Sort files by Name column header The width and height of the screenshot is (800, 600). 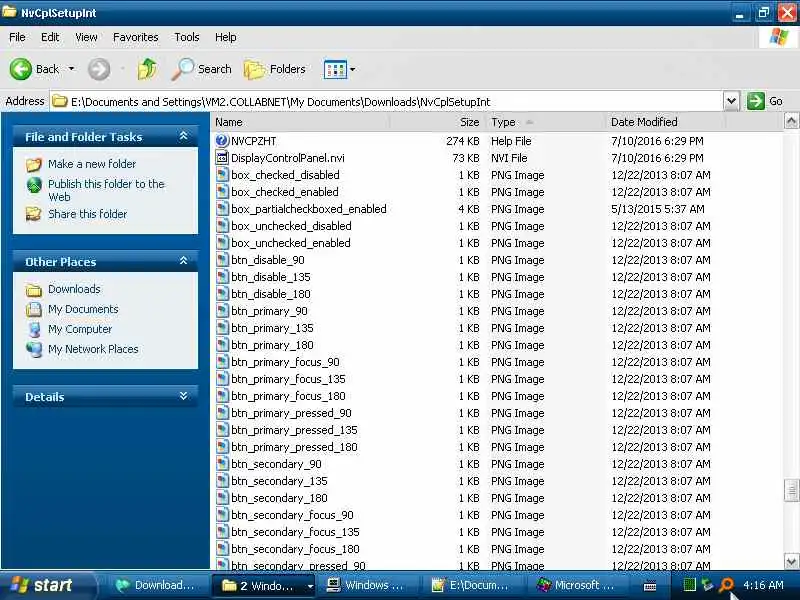(300, 122)
